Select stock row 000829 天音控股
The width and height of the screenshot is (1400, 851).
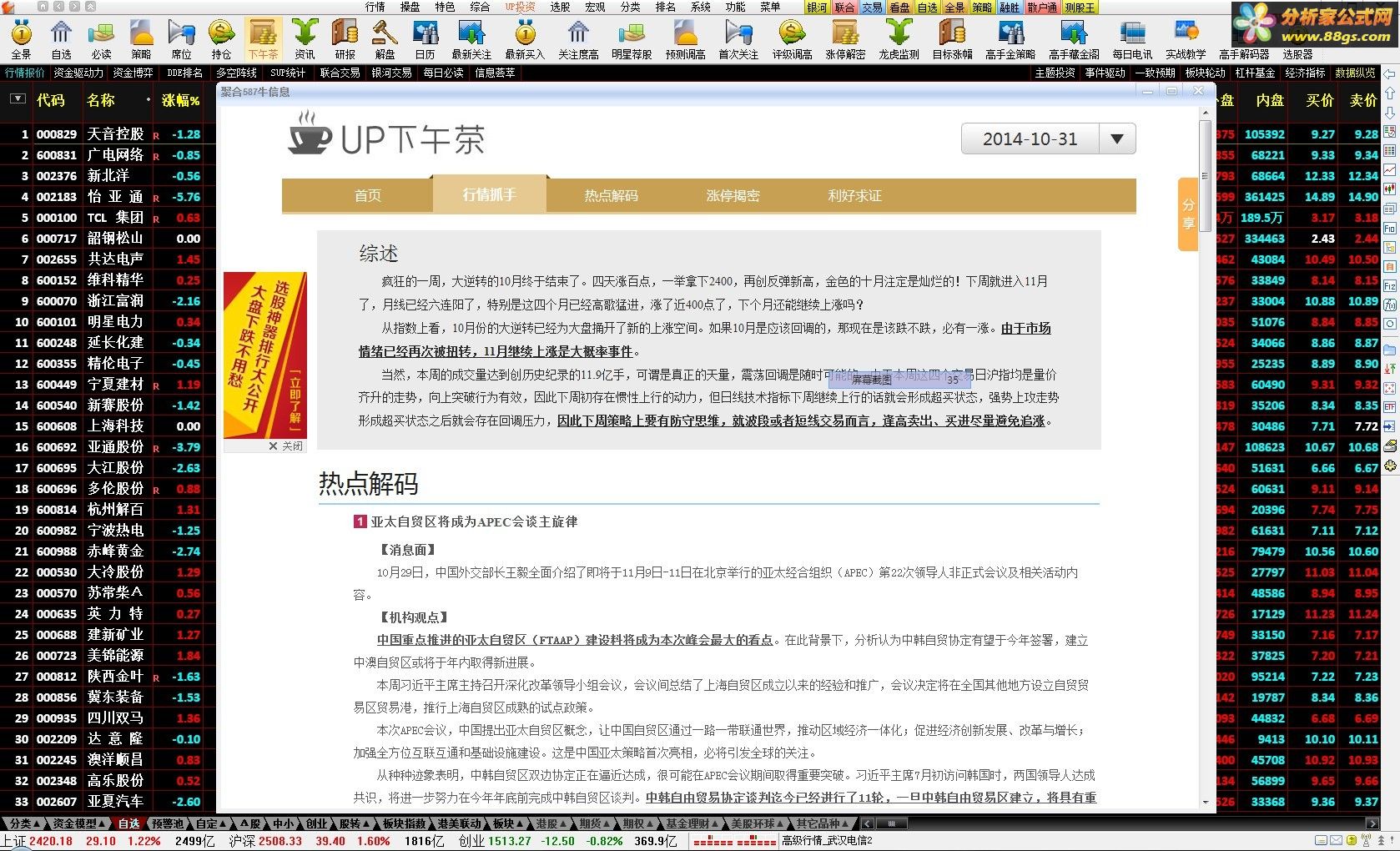pos(108,133)
